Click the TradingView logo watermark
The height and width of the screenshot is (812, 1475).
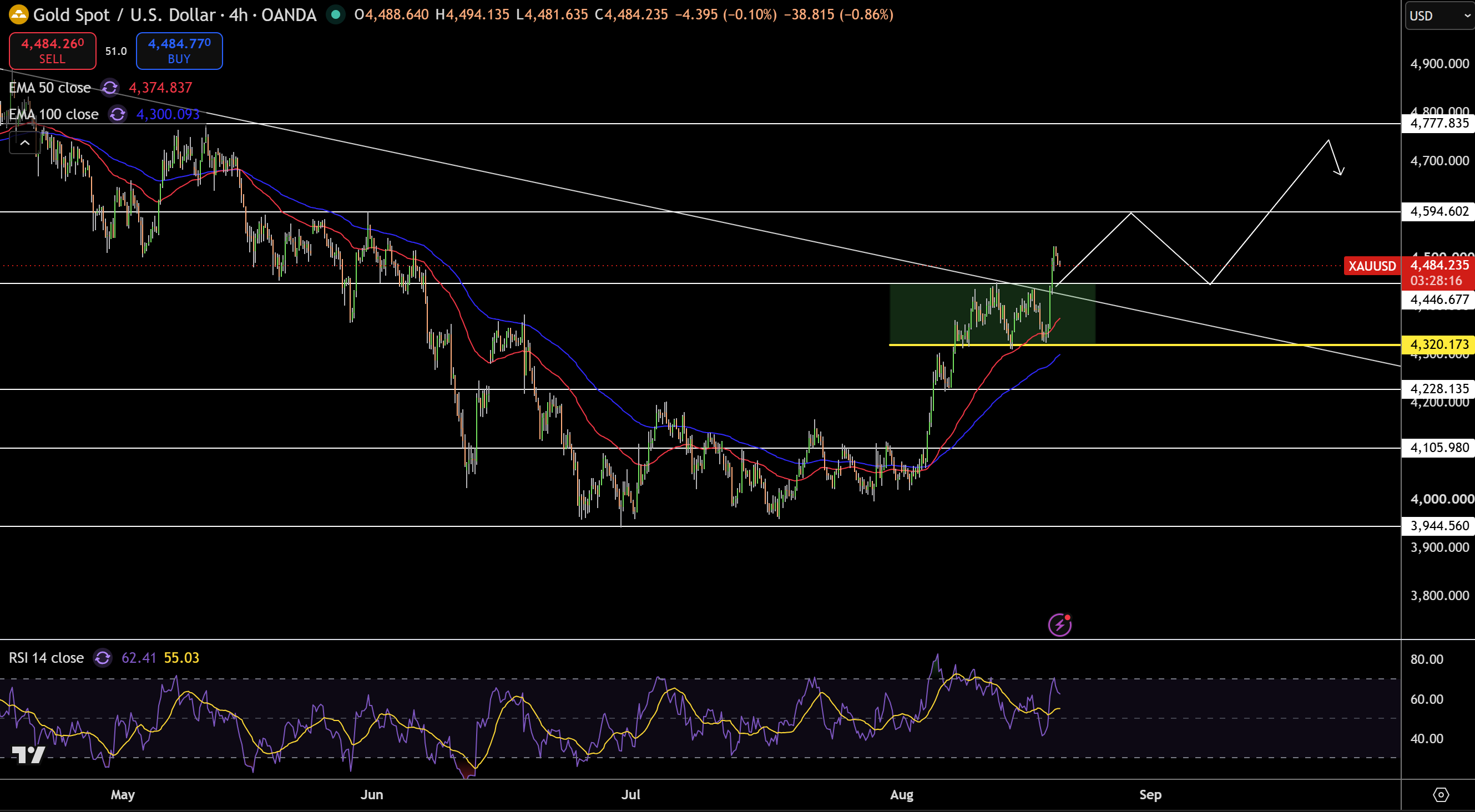coord(28,755)
